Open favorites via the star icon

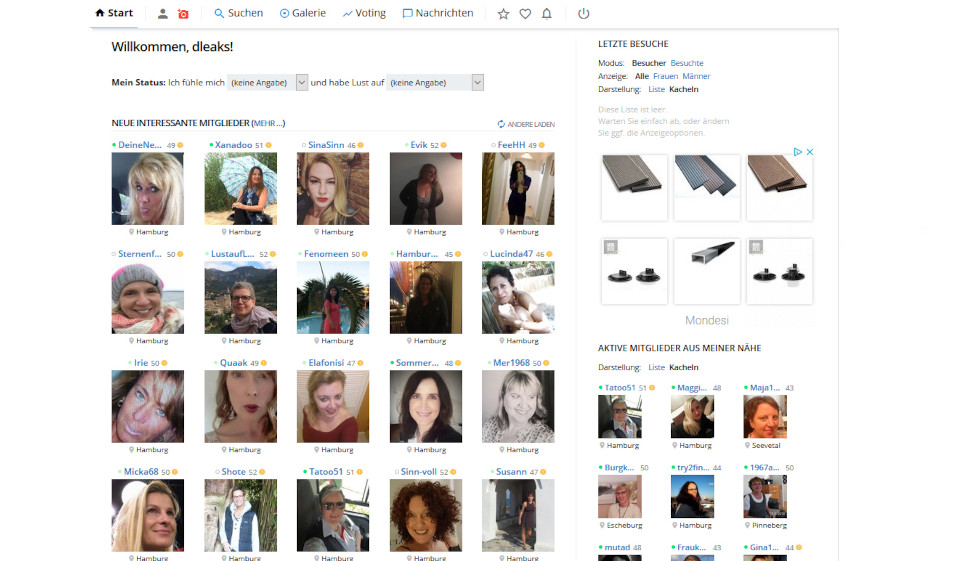click(x=503, y=14)
